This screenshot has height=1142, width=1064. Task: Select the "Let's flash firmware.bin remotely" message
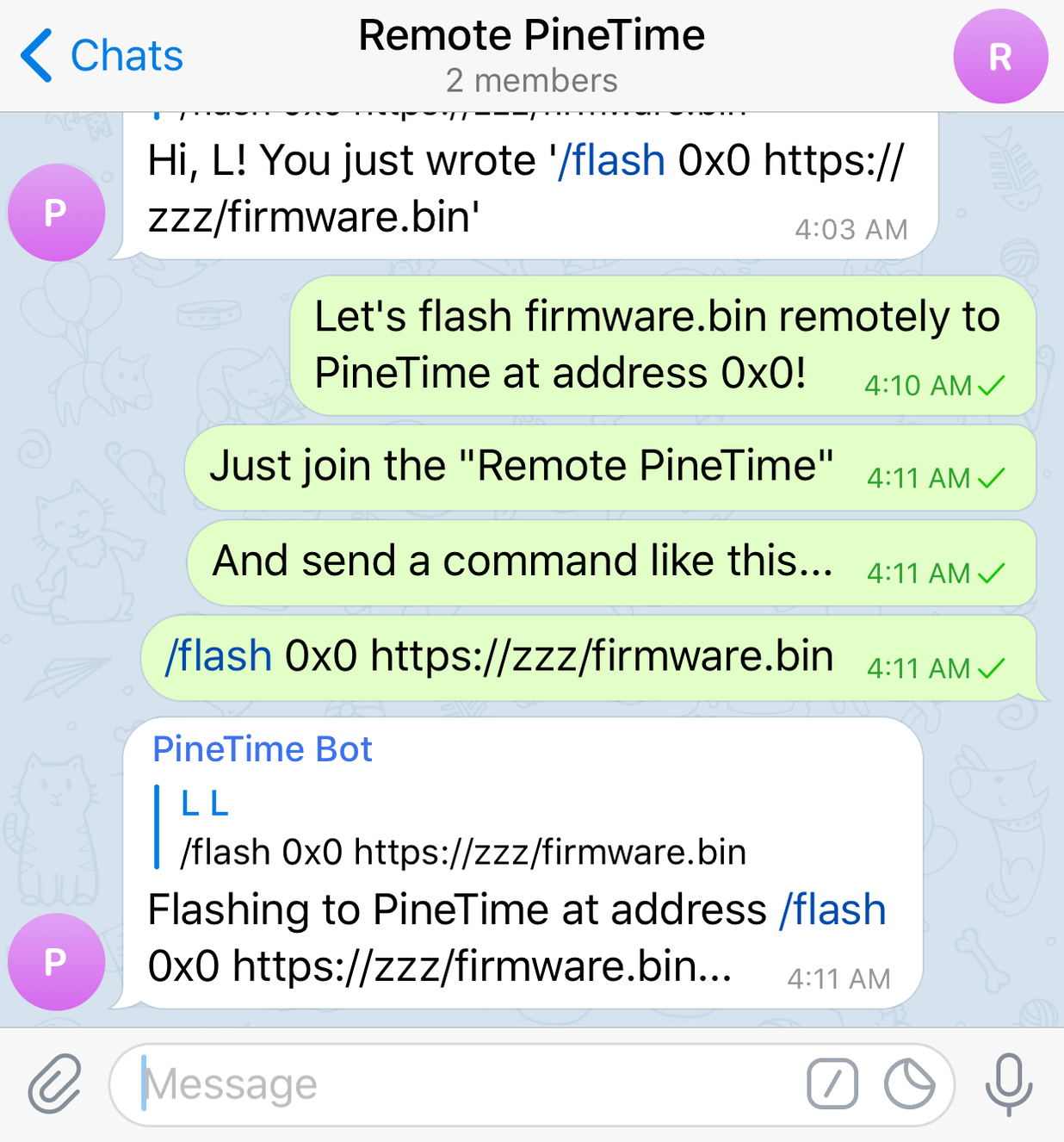coord(663,345)
